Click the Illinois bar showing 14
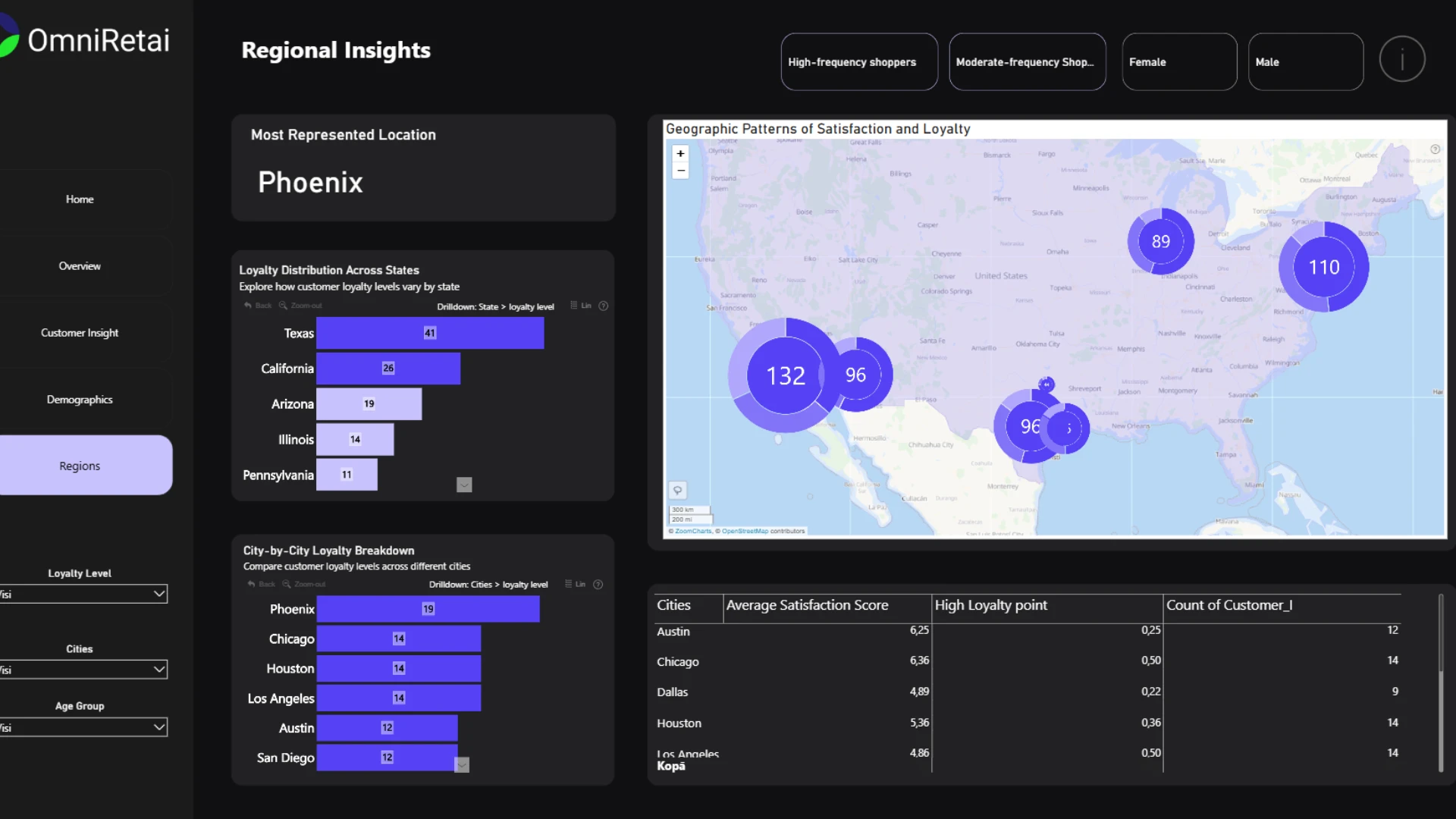 point(355,440)
